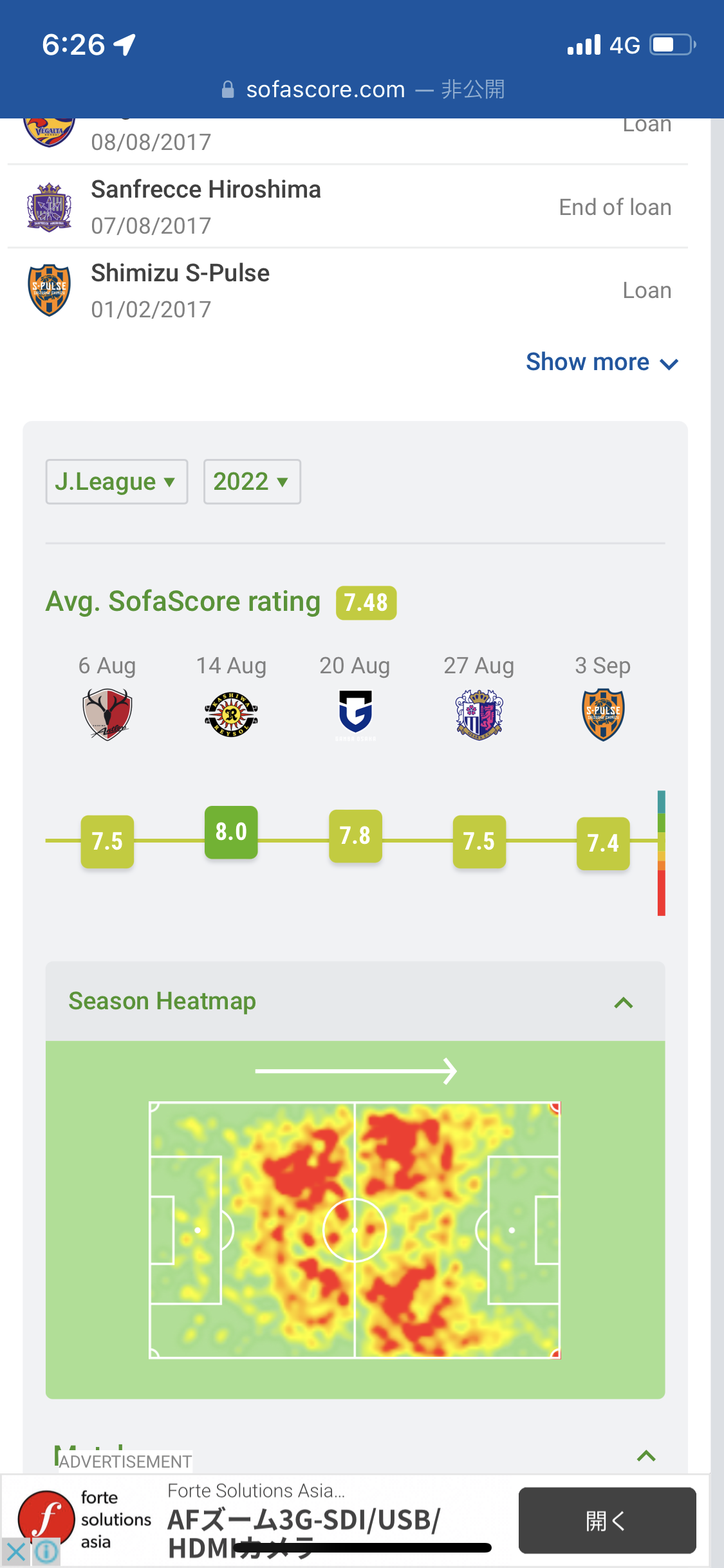Tap the 8.0 rating badge

(x=231, y=832)
